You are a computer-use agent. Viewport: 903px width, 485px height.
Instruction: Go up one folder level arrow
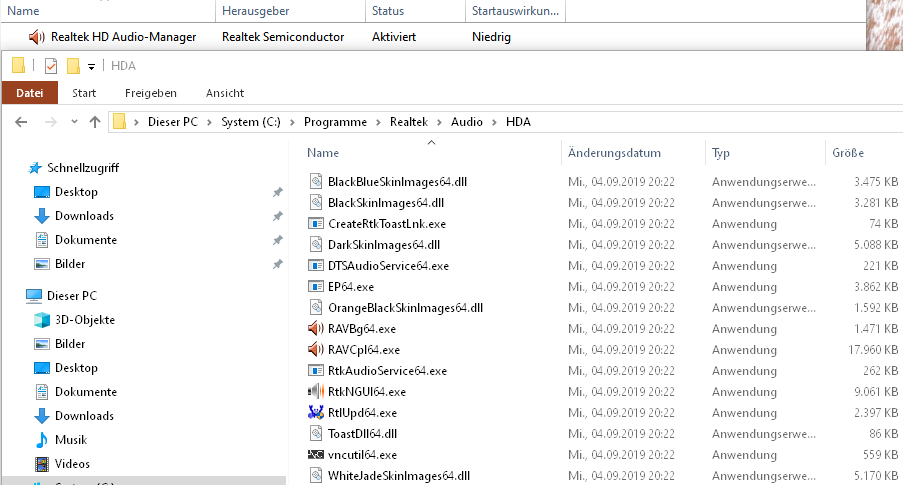[95, 122]
